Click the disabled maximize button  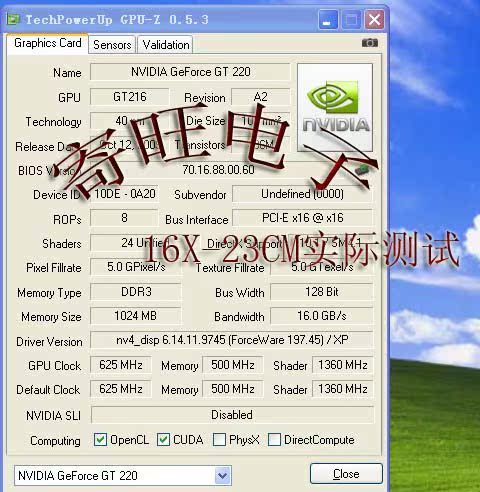(351, 20)
